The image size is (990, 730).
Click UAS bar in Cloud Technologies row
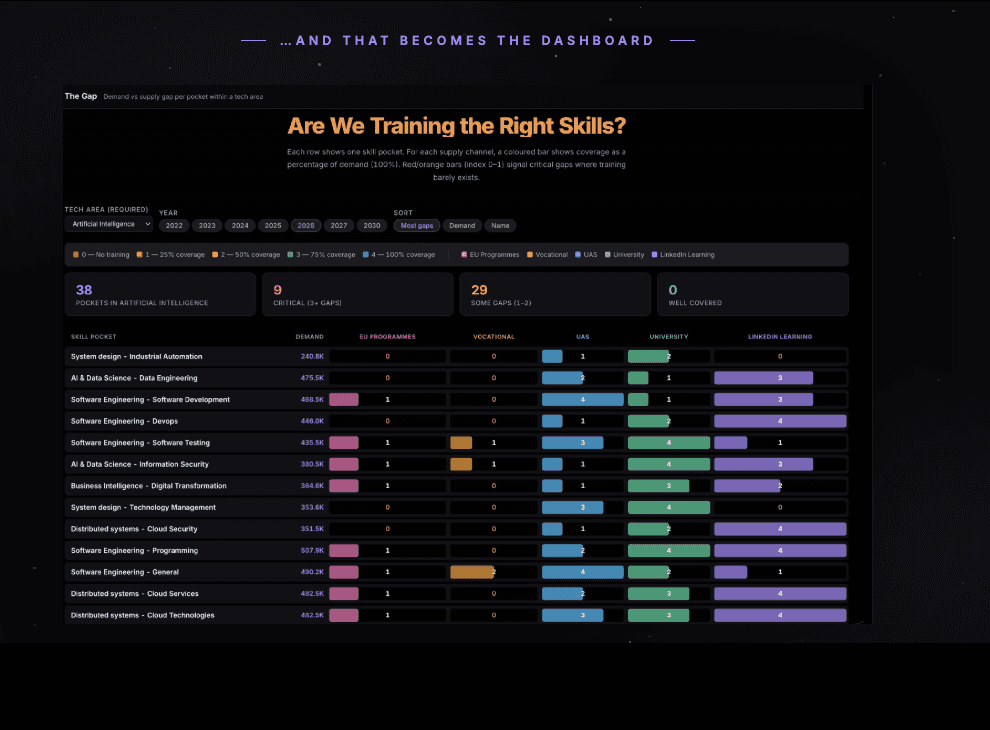pyautogui.click(x=573, y=615)
